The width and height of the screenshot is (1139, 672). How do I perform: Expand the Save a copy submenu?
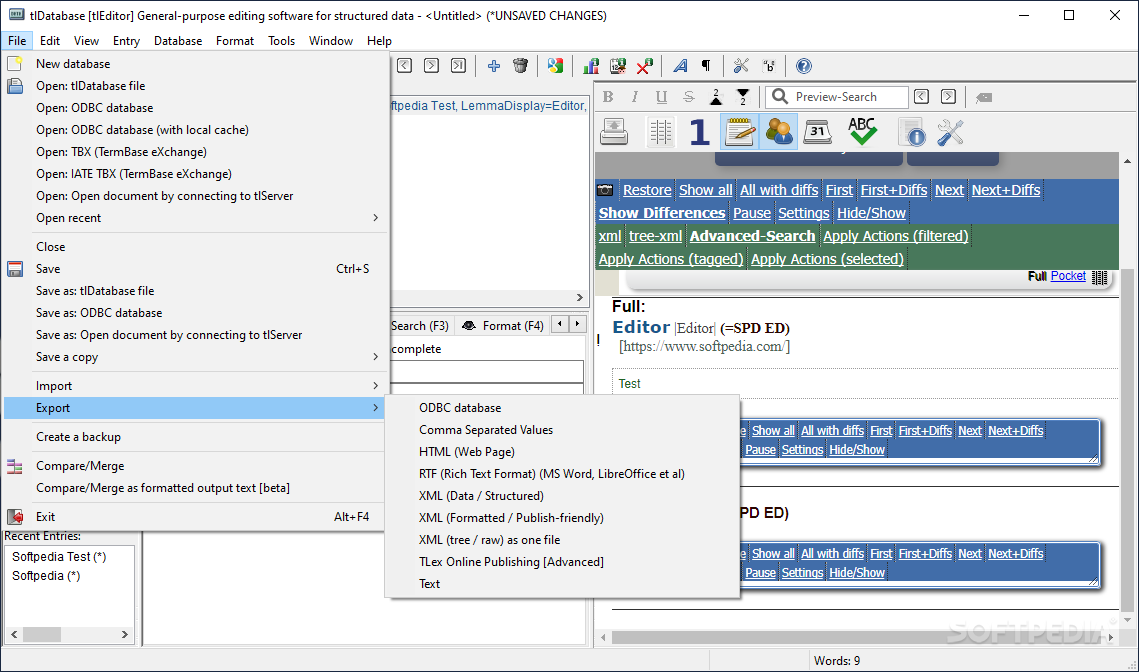click(x=195, y=357)
